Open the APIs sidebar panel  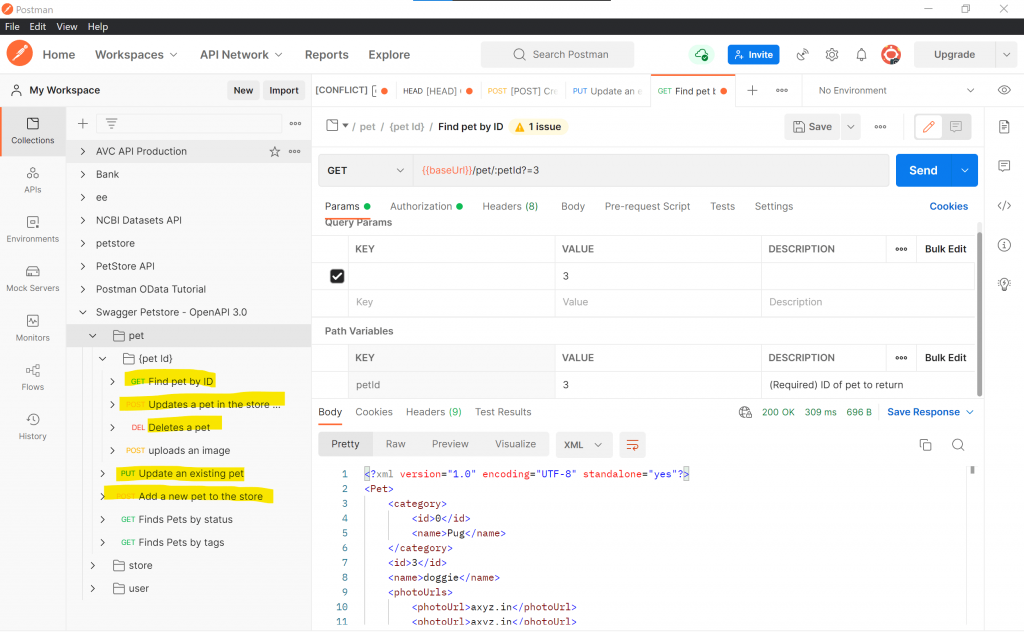(x=33, y=180)
